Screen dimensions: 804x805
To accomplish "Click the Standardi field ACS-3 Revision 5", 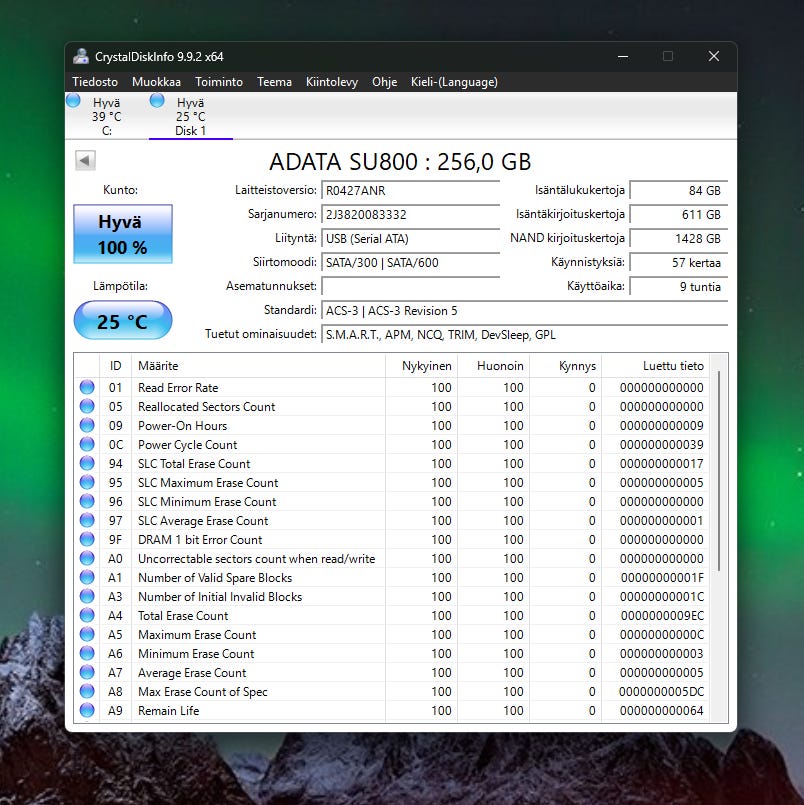I will (x=524, y=311).
